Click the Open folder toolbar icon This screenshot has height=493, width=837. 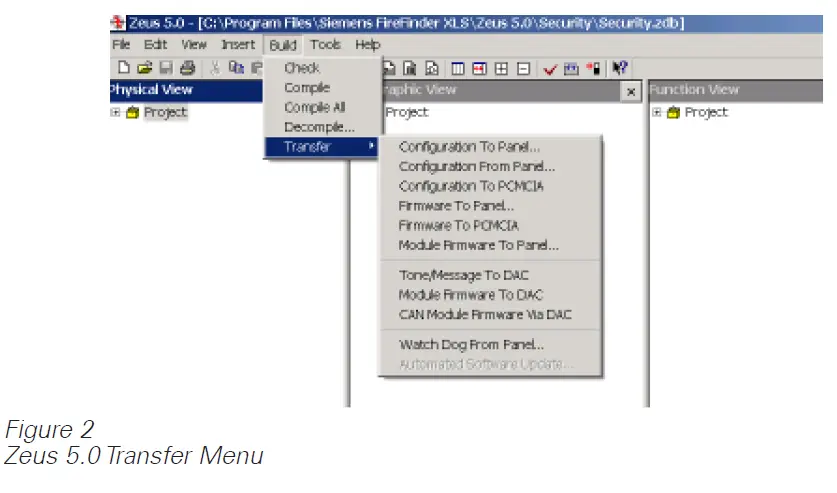coord(145,68)
